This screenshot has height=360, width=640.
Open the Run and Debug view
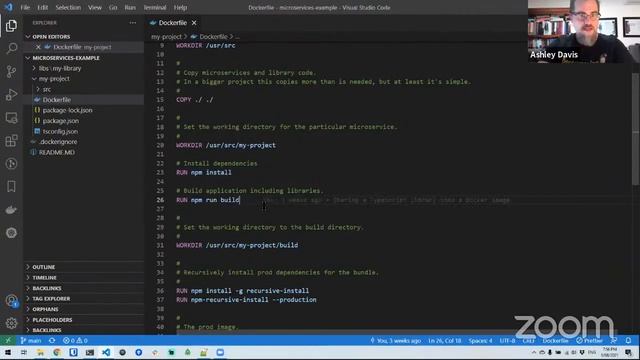[x=11, y=95]
